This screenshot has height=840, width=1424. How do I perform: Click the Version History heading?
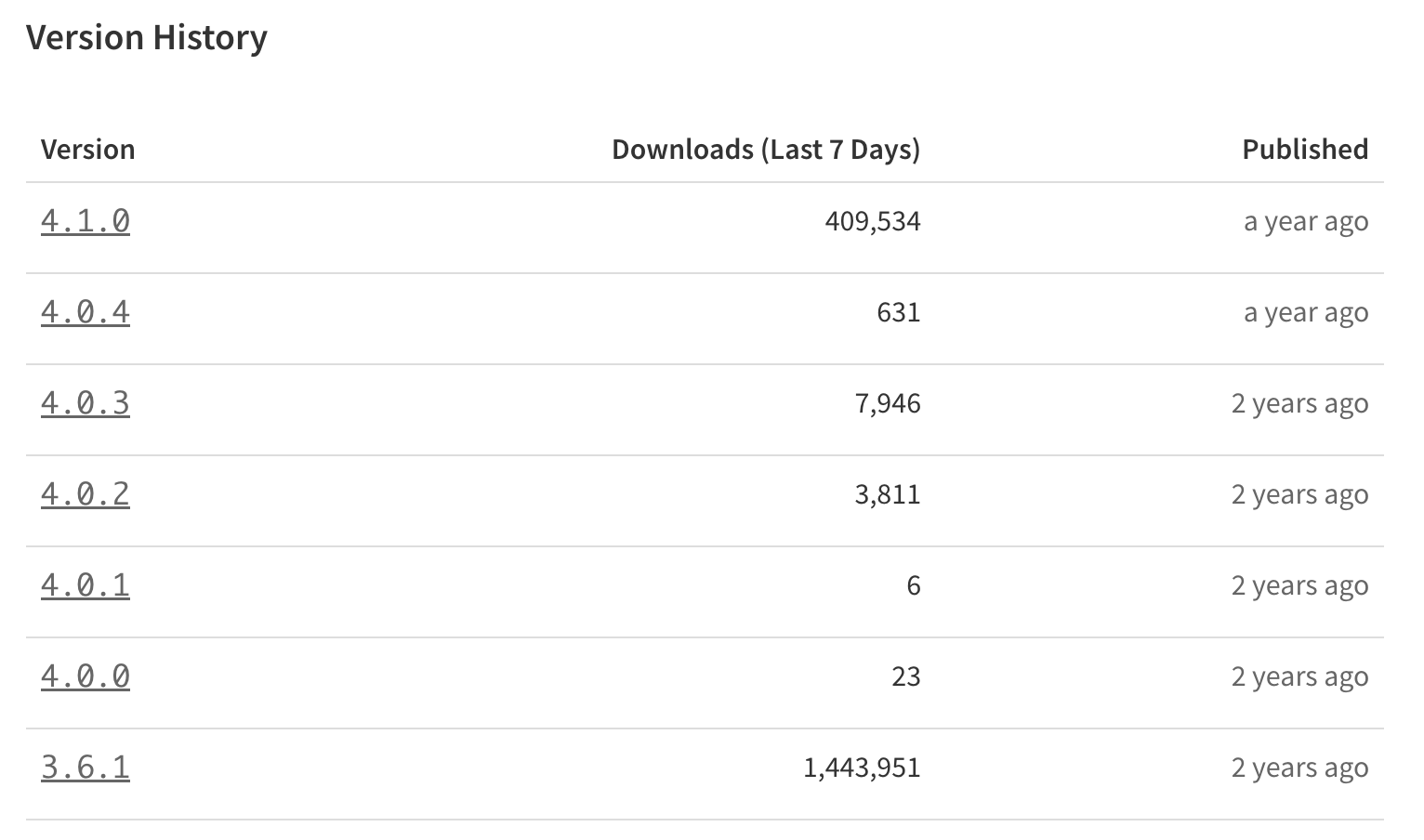(x=147, y=38)
